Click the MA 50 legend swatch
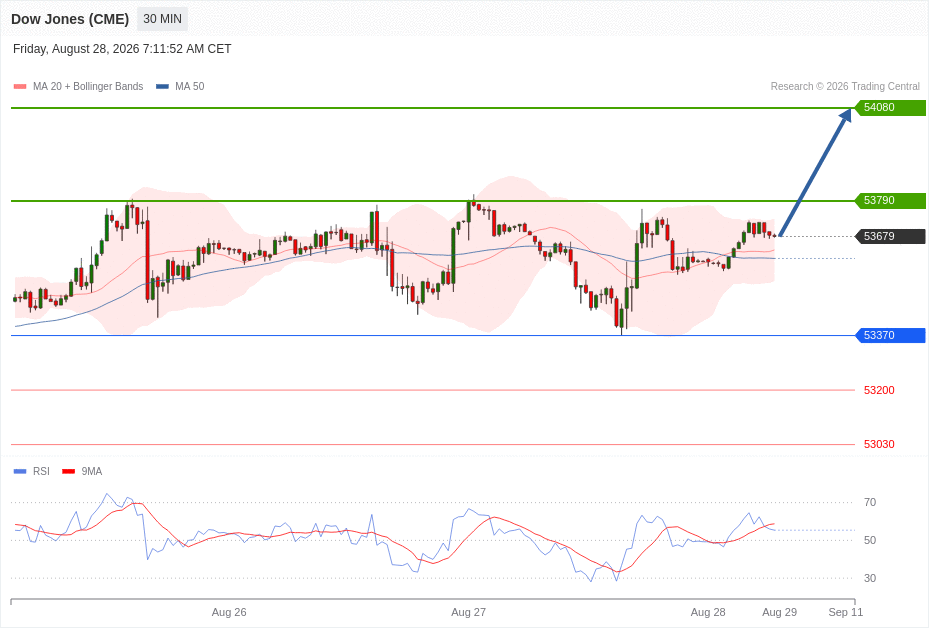929x629 pixels. point(162,86)
